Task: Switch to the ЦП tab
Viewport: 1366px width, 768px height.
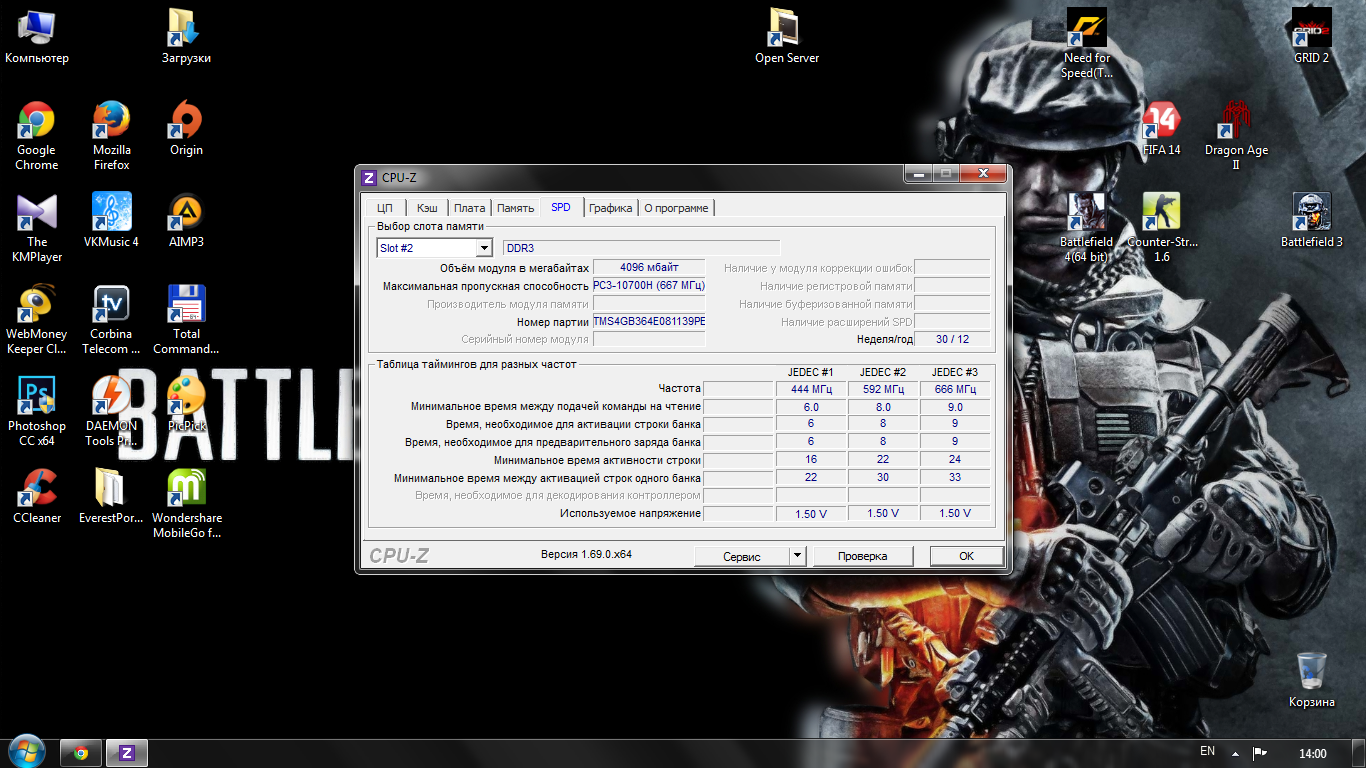Action: pos(384,208)
